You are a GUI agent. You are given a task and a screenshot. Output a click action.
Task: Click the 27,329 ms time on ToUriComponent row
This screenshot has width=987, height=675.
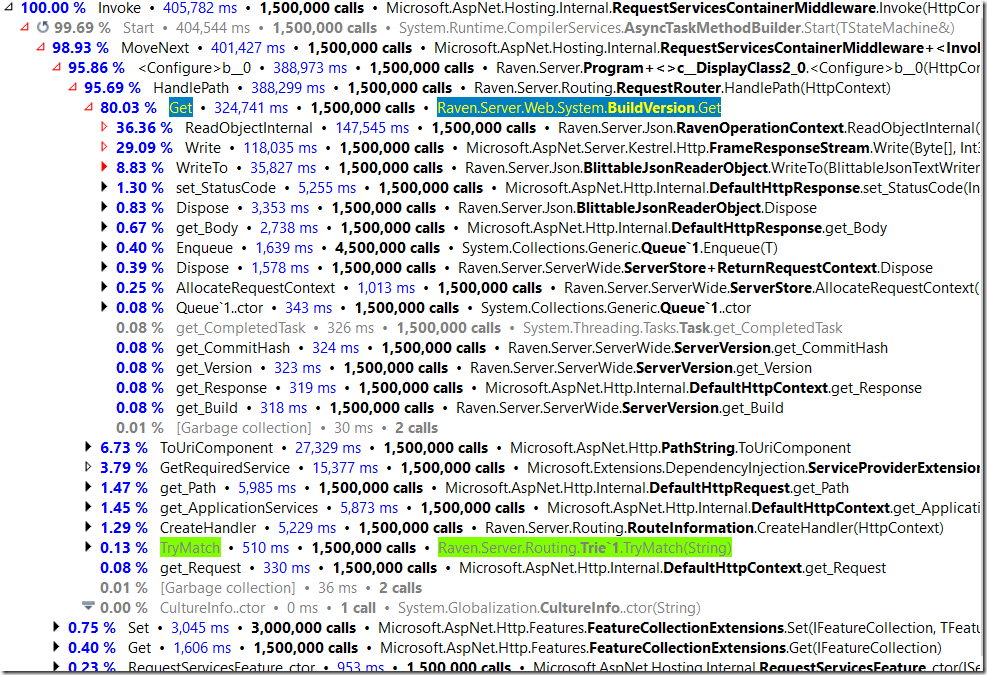[328, 448]
